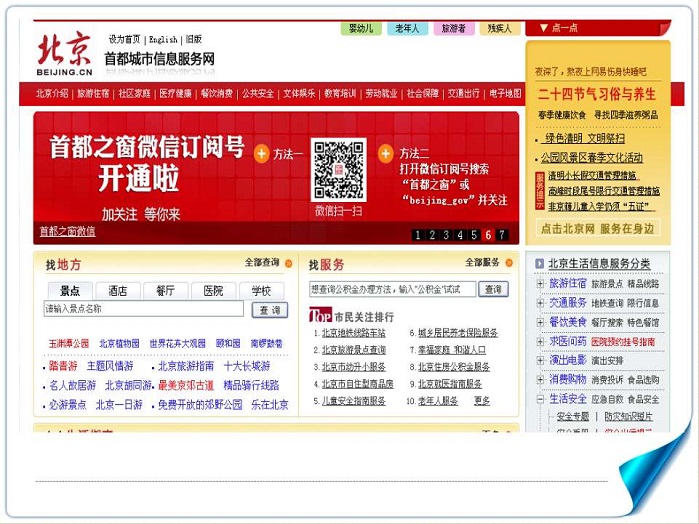Click the orange plus icon beside 方法一
This screenshot has width=699, height=524.
tap(261, 154)
